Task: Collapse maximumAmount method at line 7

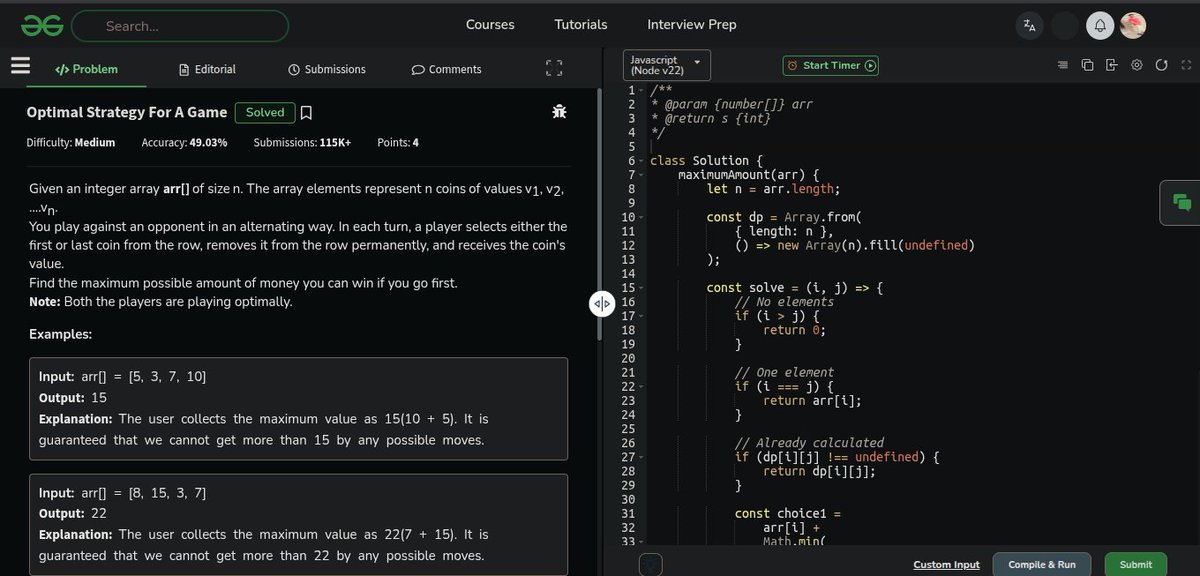Action: pos(641,174)
